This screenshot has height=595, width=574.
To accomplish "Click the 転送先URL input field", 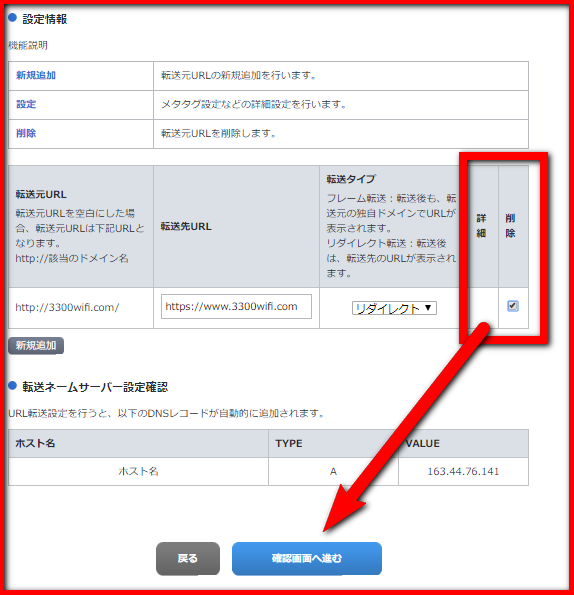I will click(x=236, y=307).
